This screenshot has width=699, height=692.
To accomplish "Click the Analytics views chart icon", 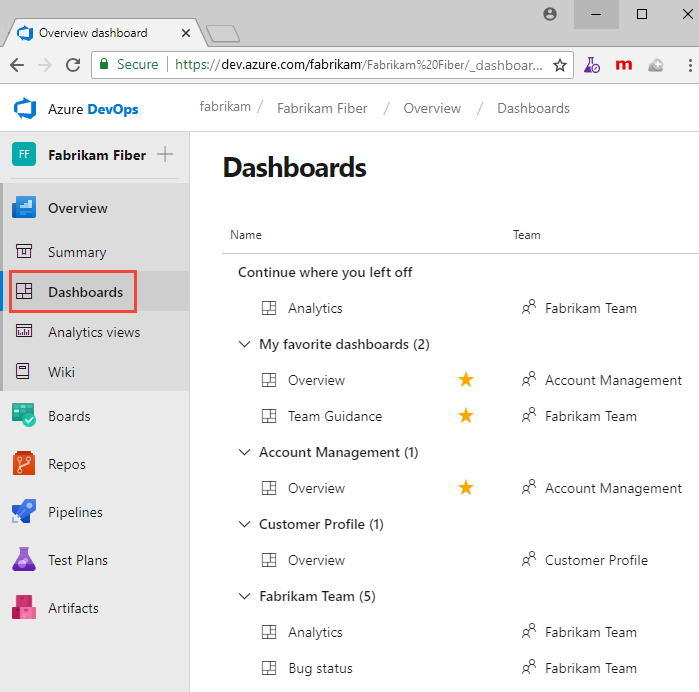I will tap(24, 331).
